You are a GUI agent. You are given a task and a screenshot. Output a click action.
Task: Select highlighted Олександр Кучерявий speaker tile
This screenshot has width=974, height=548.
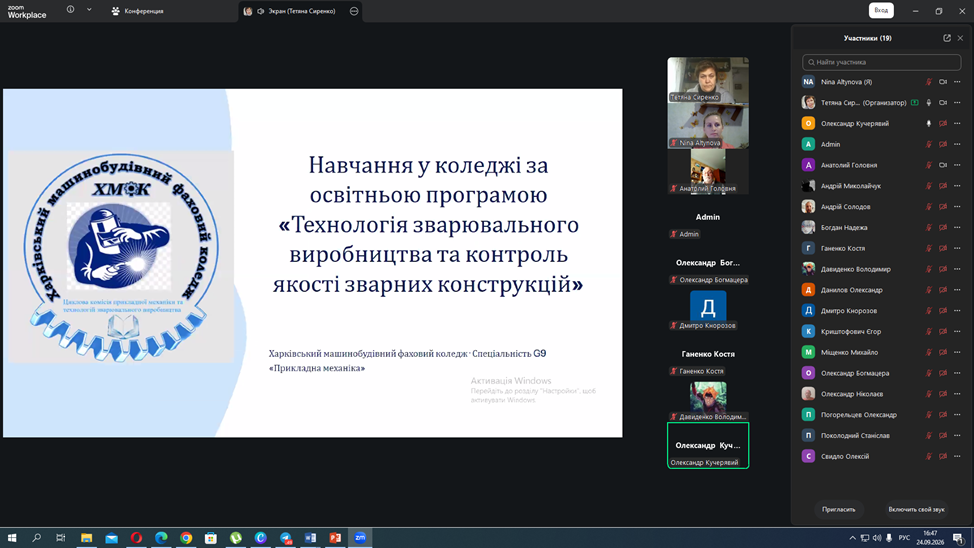point(708,445)
